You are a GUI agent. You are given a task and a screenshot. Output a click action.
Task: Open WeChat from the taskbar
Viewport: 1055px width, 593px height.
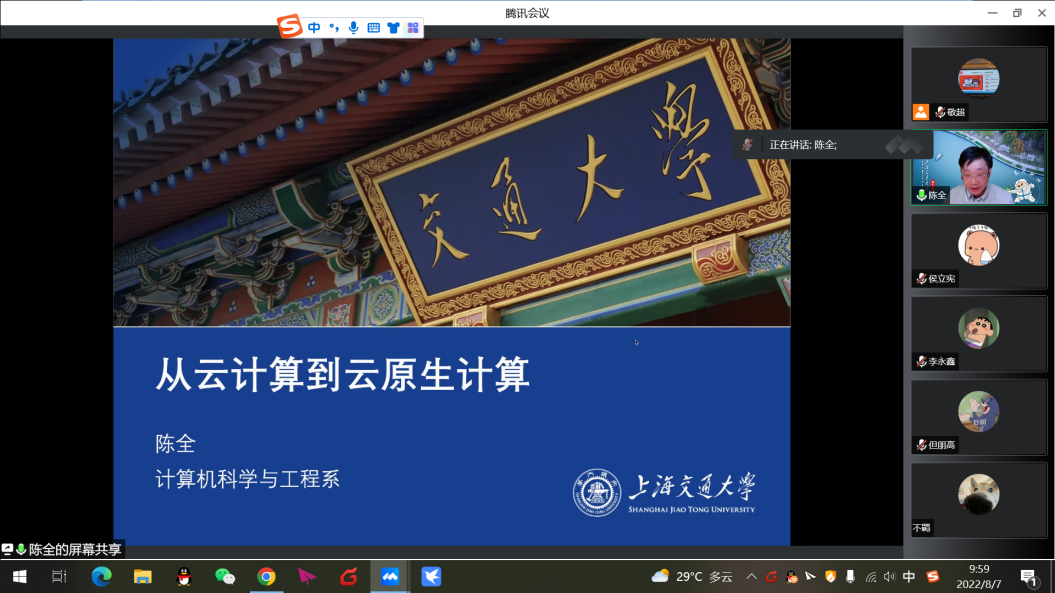(225, 576)
